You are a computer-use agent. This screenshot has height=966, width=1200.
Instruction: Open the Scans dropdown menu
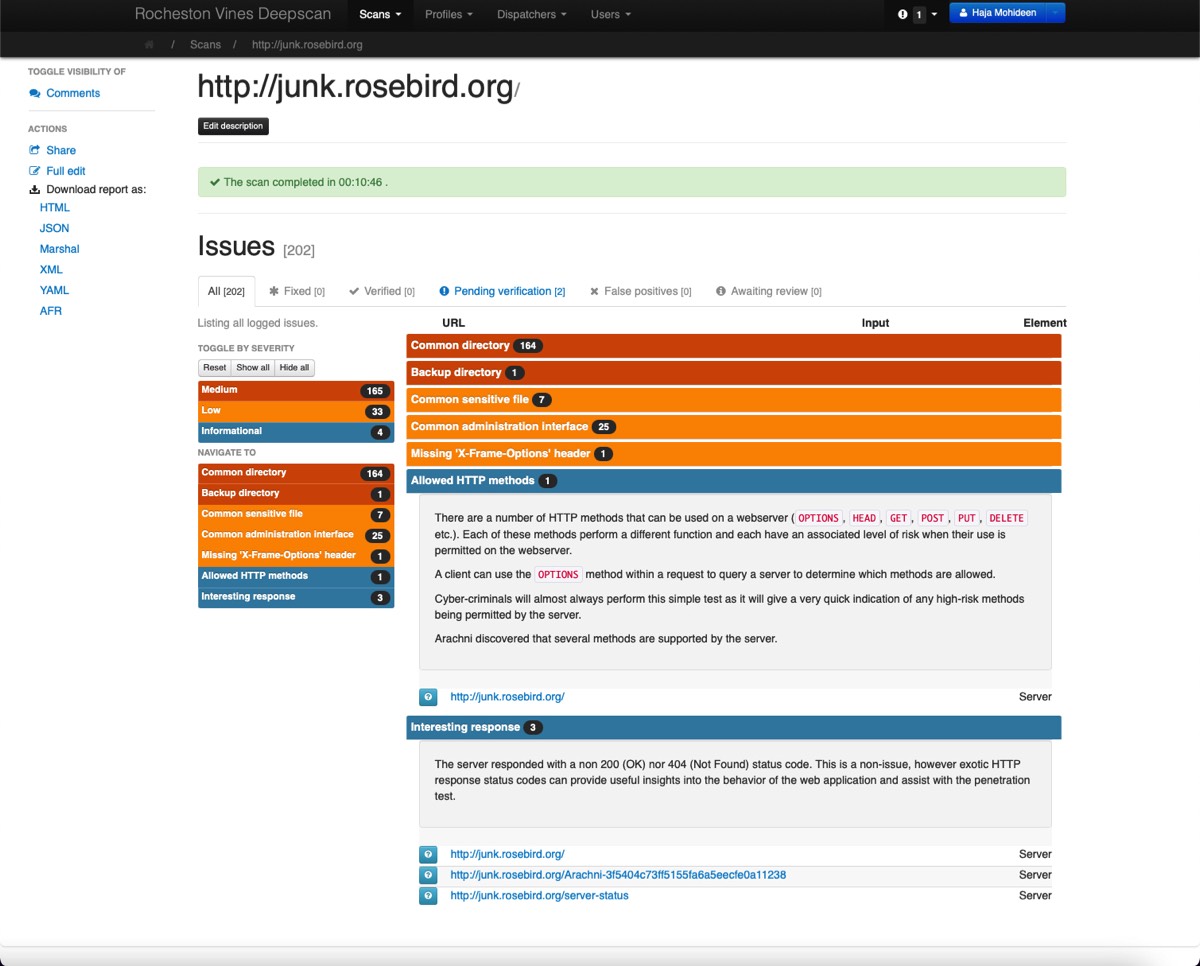click(380, 15)
